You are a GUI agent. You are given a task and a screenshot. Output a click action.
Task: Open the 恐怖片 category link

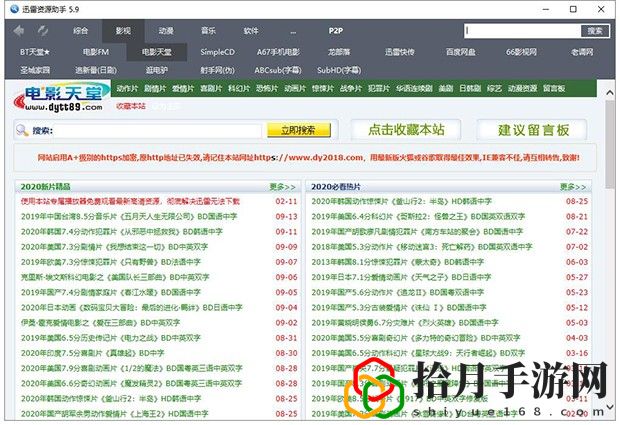coord(267,89)
